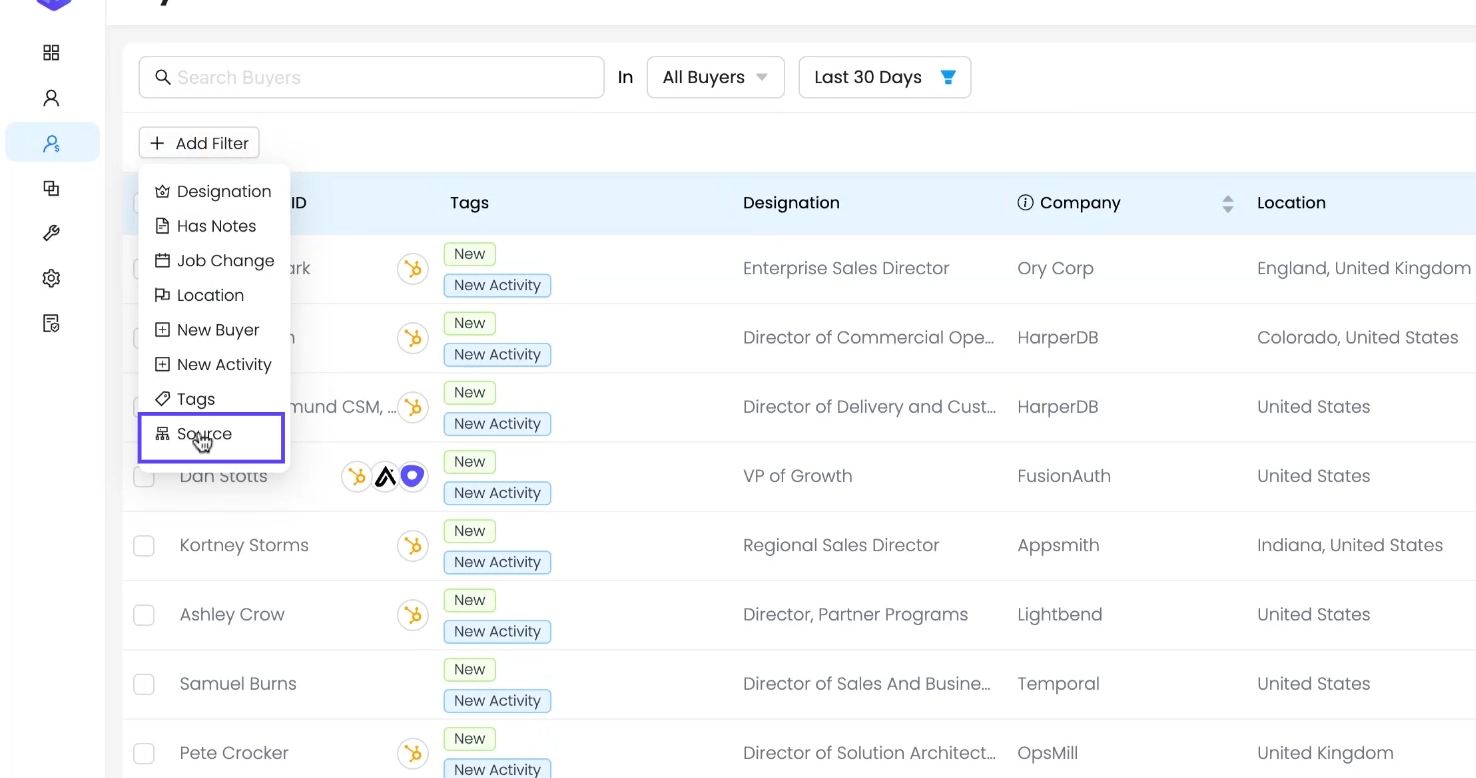The image size is (1476, 778).
Task: Focus the Search Buyers input field
Action: click(x=380, y=77)
